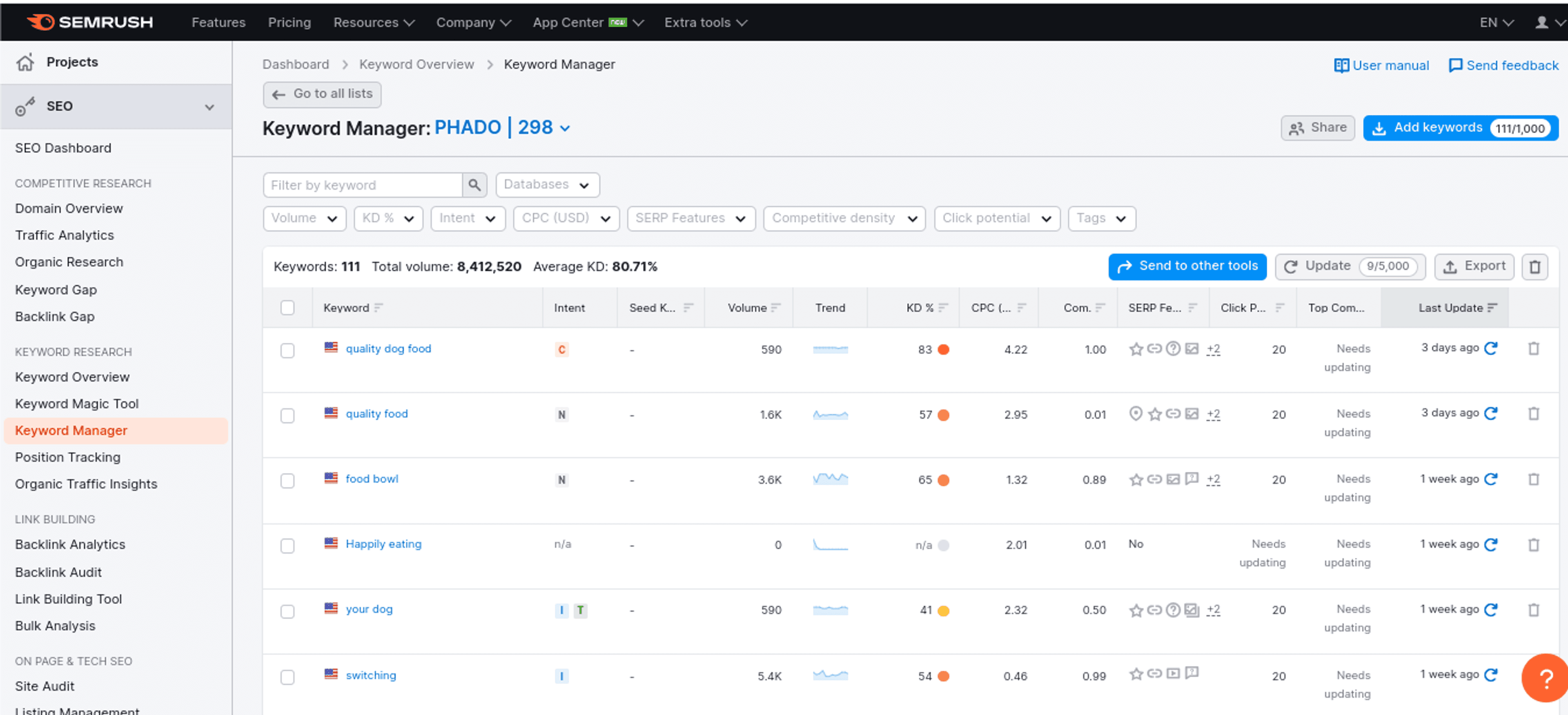1568x715 pixels.
Task: Open the SERP Features filter dropdown
Action: pyautogui.click(x=691, y=218)
